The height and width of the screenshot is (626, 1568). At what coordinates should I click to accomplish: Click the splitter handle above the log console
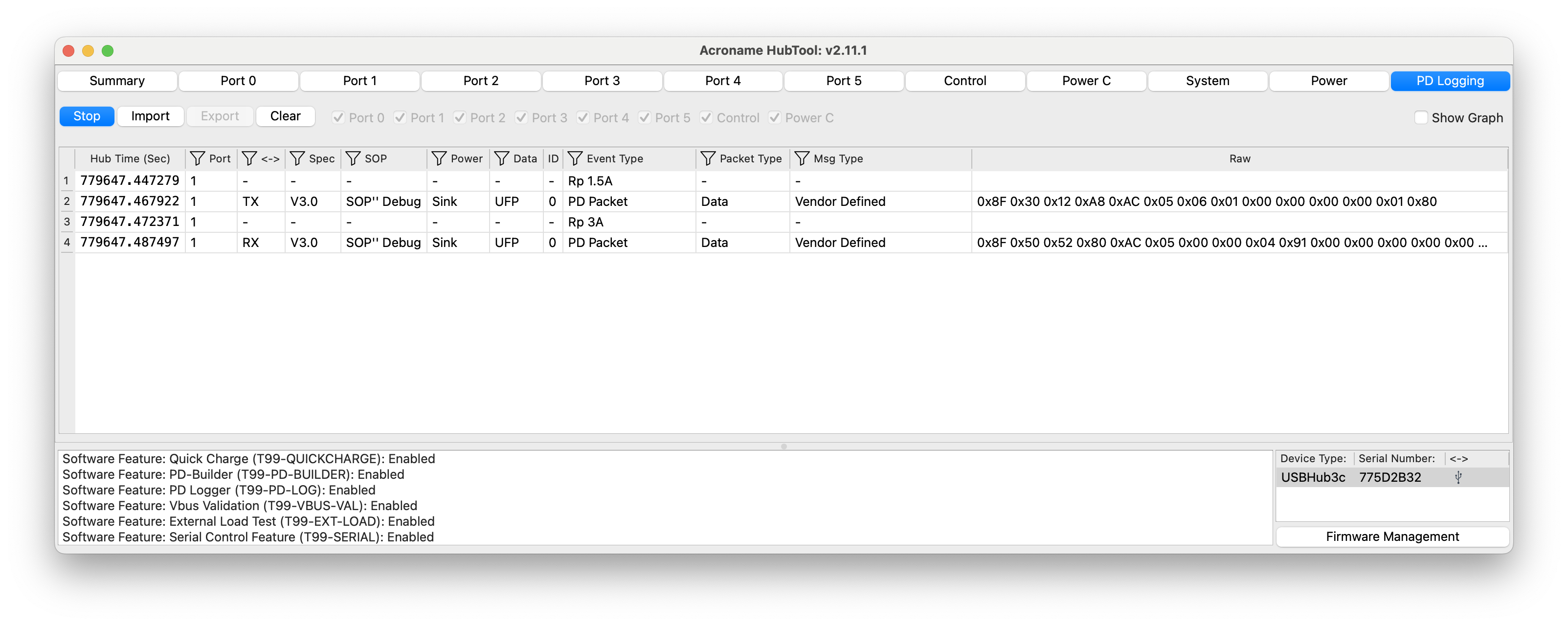pyautogui.click(x=784, y=447)
